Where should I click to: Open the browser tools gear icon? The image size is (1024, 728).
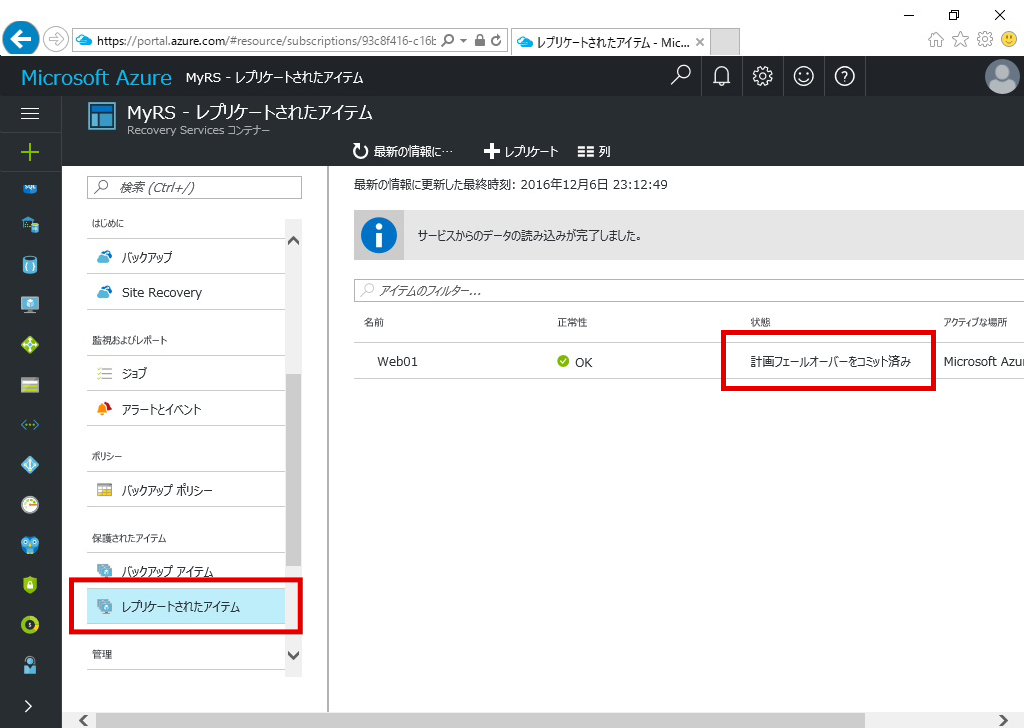point(985,39)
